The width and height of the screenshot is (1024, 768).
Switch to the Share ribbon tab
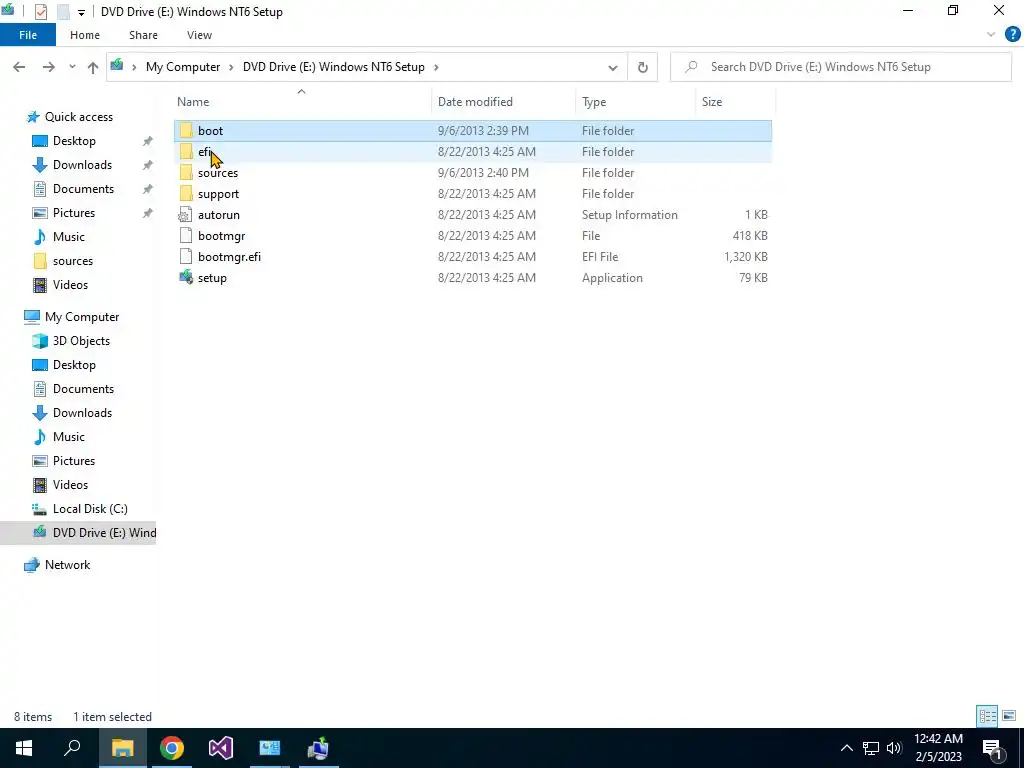click(143, 35)
